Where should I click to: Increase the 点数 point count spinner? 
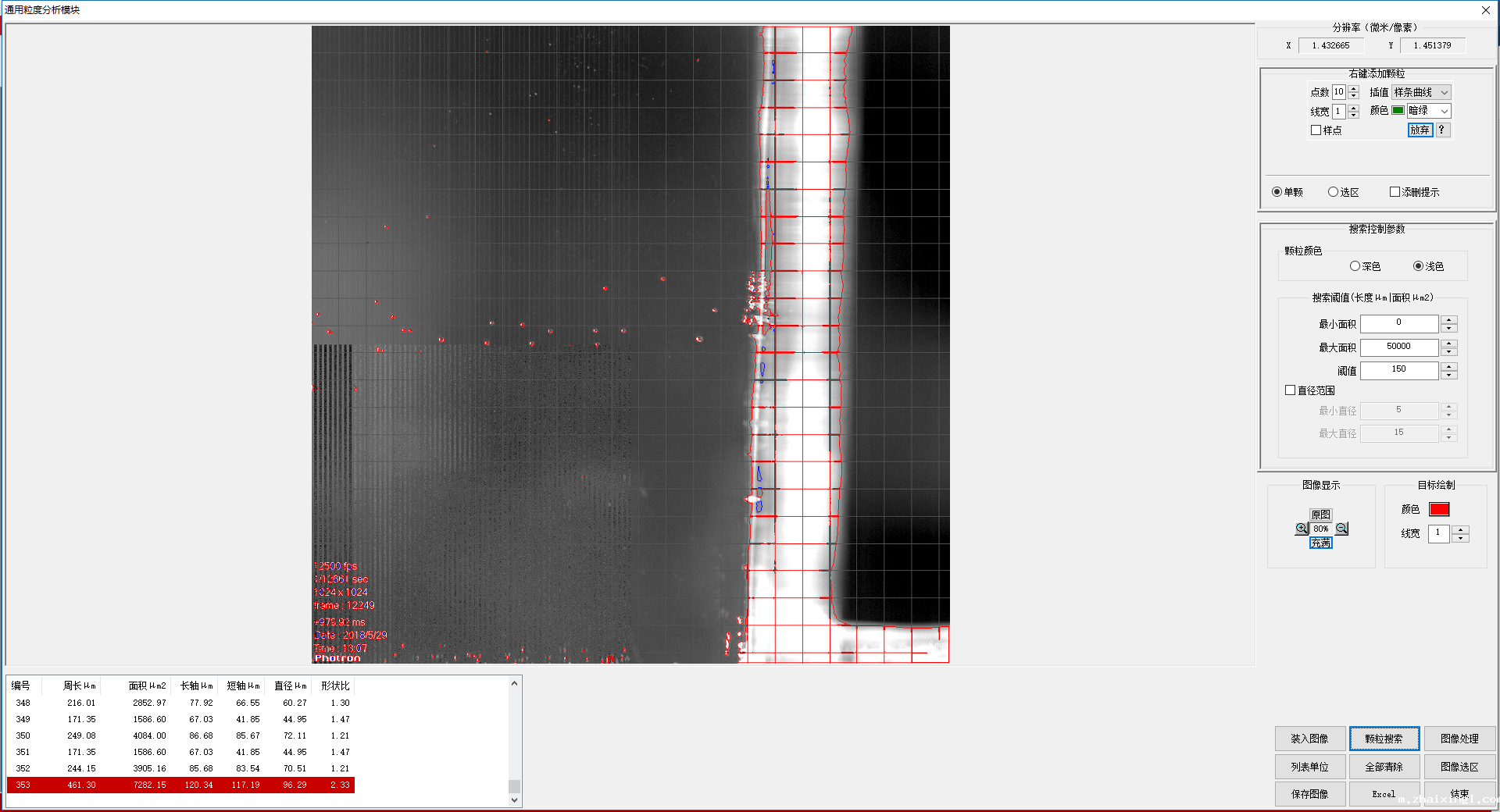pyautogui.click(x=1354, y=89)
